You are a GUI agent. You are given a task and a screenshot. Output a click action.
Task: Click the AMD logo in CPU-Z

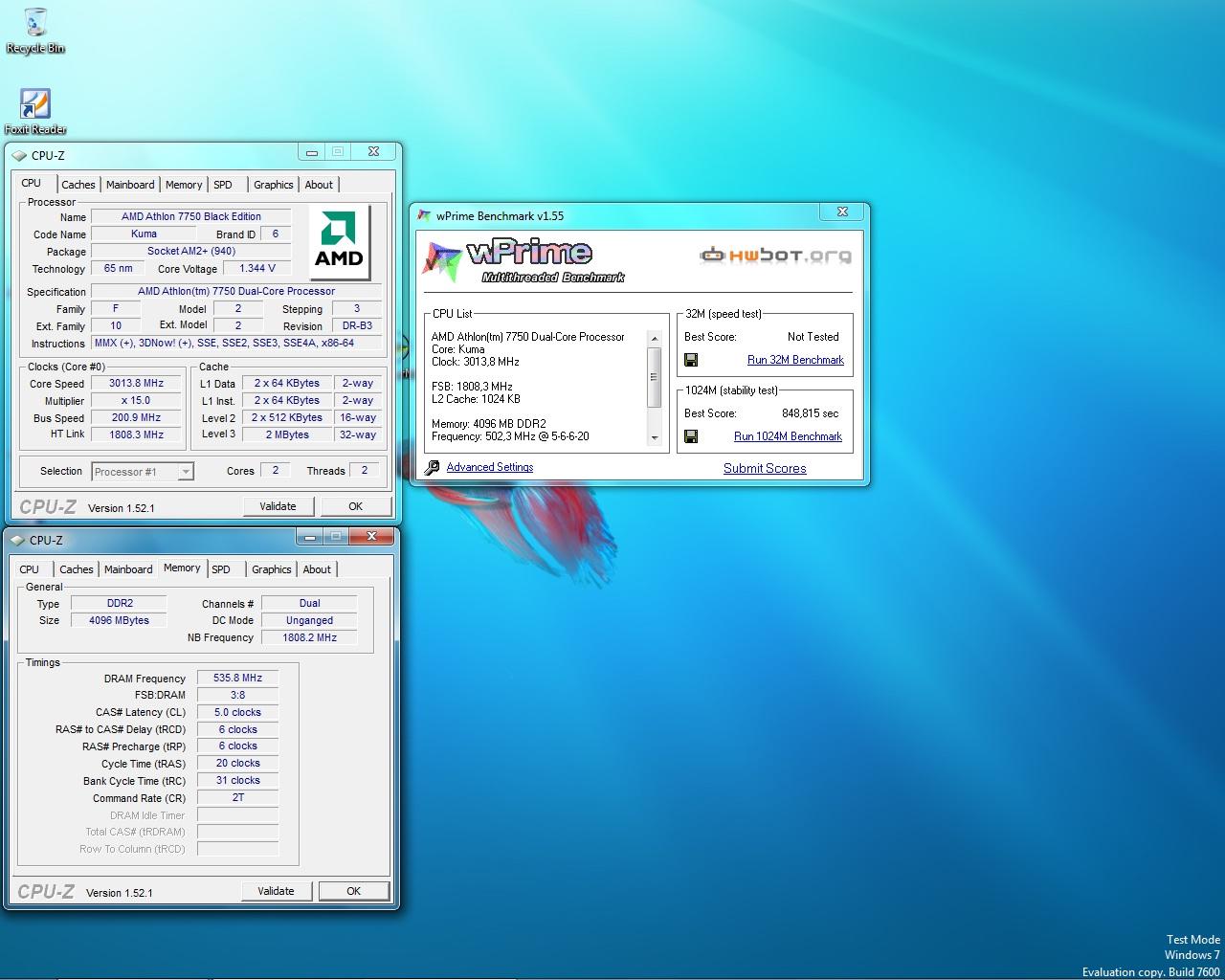click(339, 243)
